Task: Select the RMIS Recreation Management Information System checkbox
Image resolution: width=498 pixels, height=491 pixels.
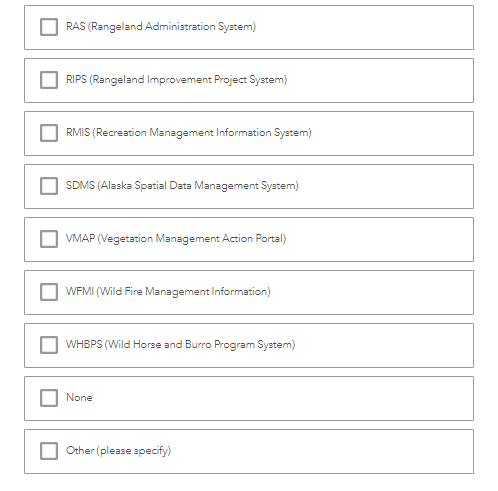Action: (49, 133)
